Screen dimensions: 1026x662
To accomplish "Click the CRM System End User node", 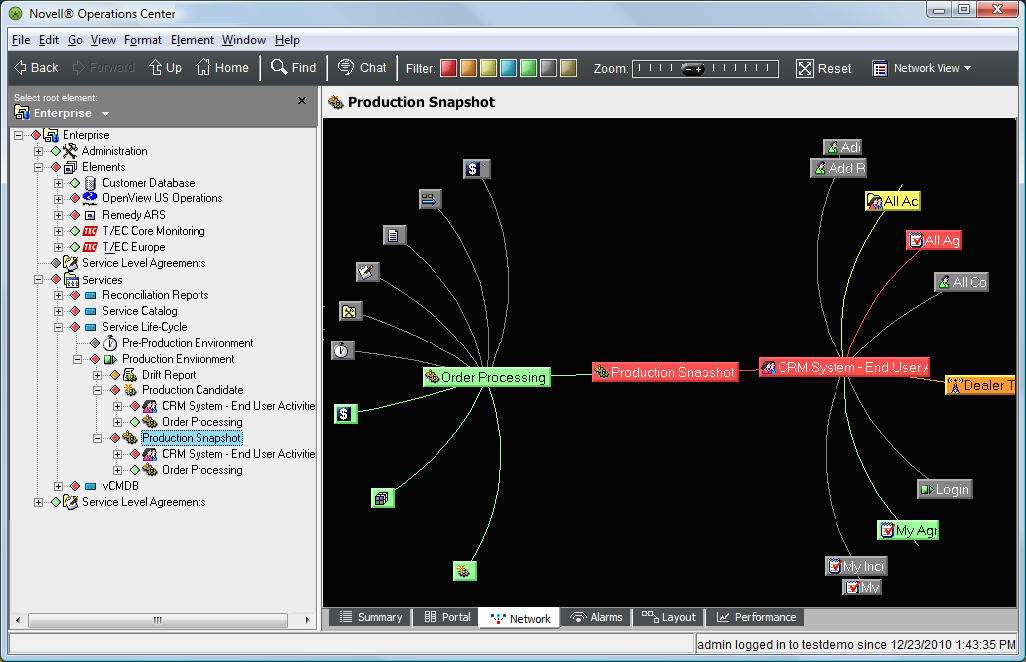I will (x=845, y=368).
